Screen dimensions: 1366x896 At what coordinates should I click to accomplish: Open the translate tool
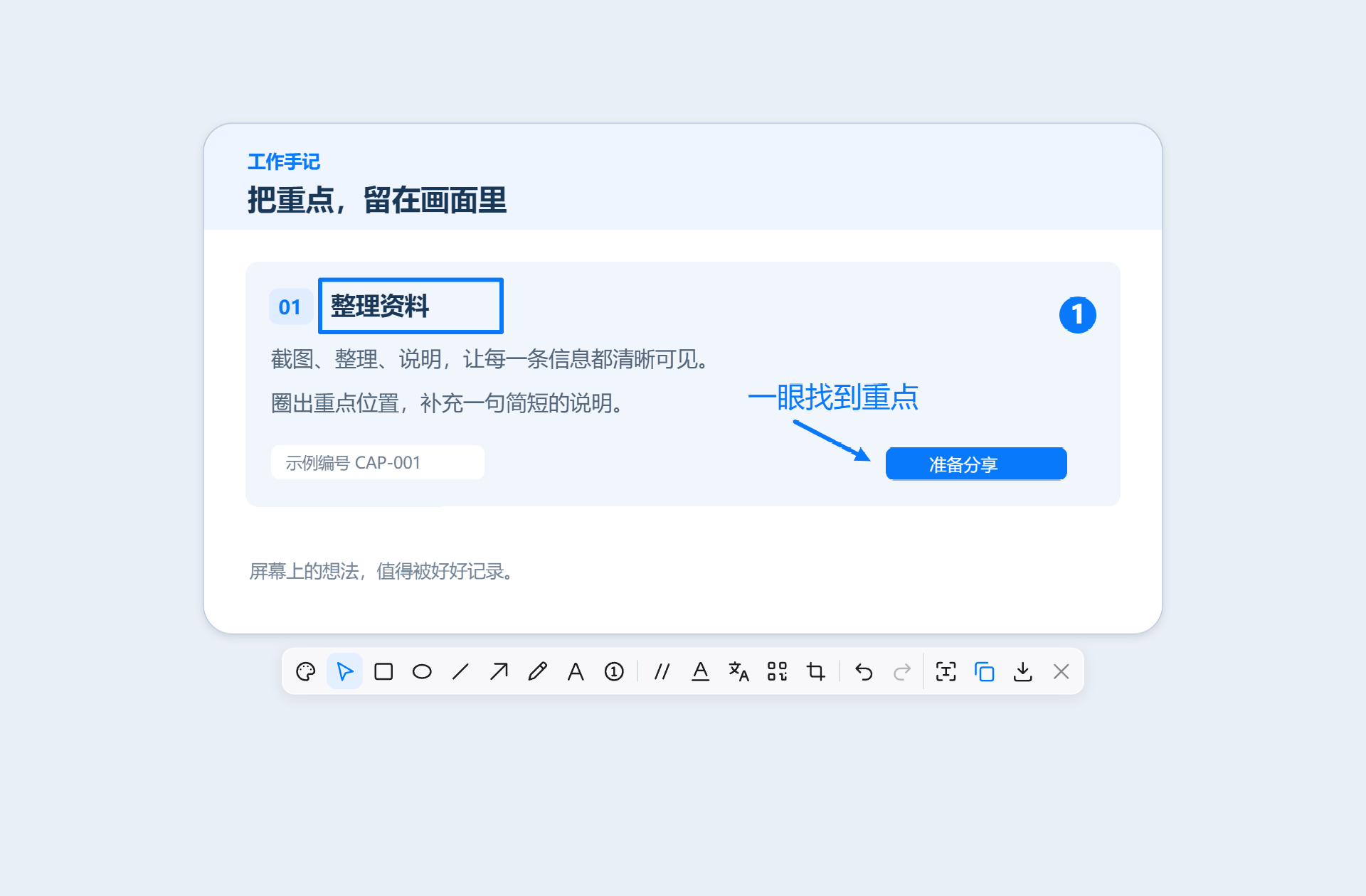[x=738, y=671]
